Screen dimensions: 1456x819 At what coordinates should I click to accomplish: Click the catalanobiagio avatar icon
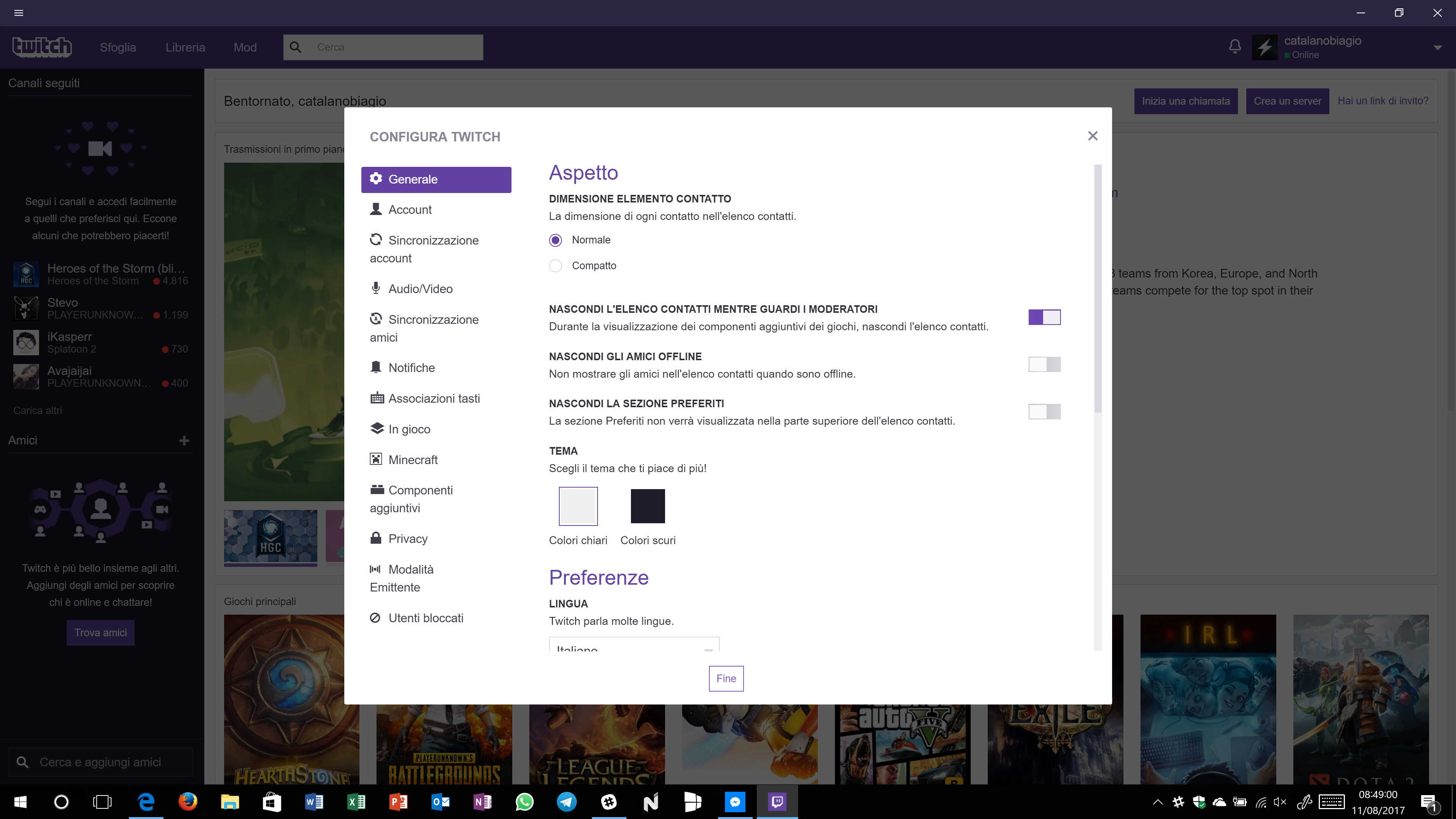pos(1265,47)
